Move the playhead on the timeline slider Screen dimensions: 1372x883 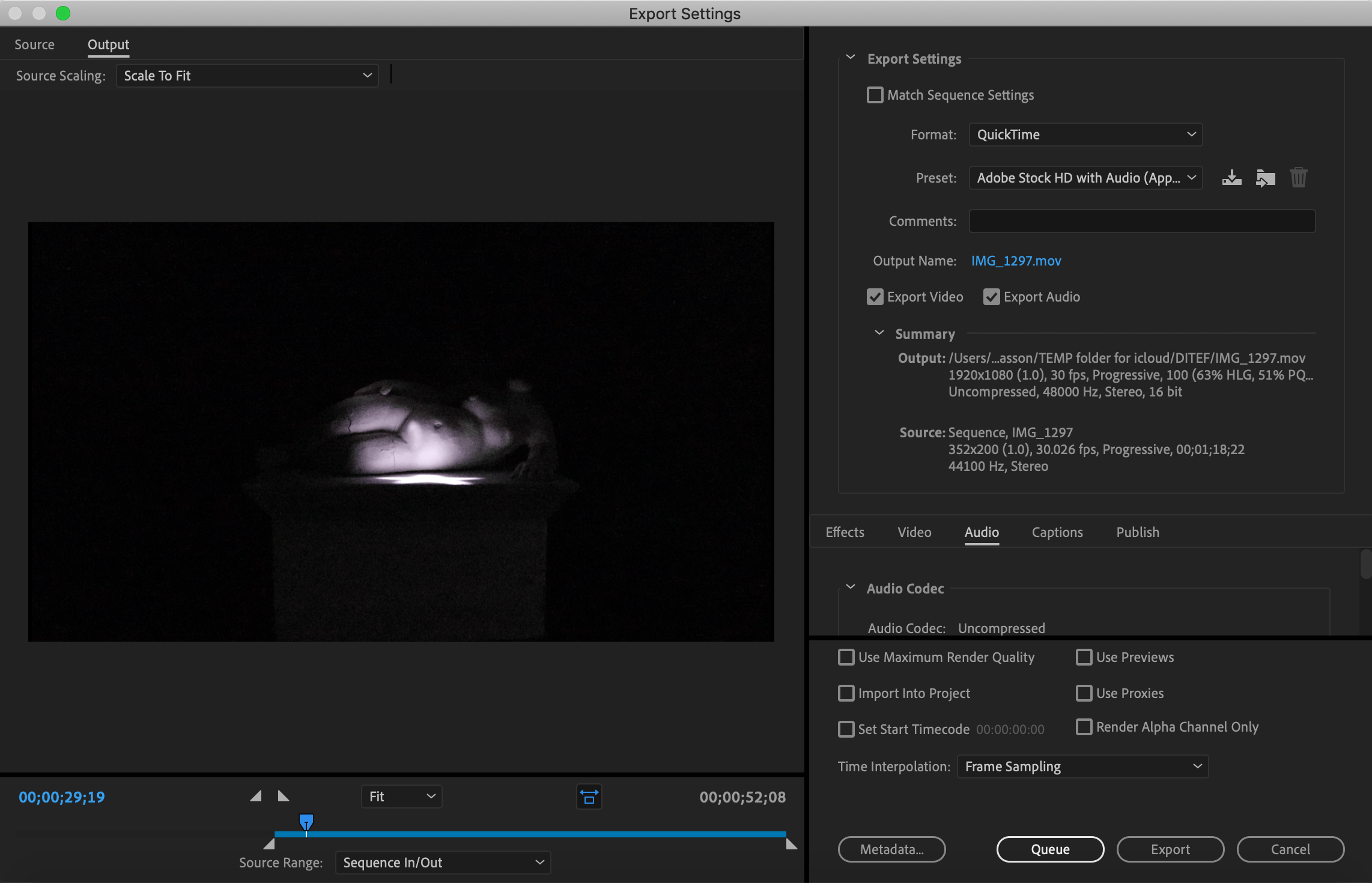(x=306, y=824)
